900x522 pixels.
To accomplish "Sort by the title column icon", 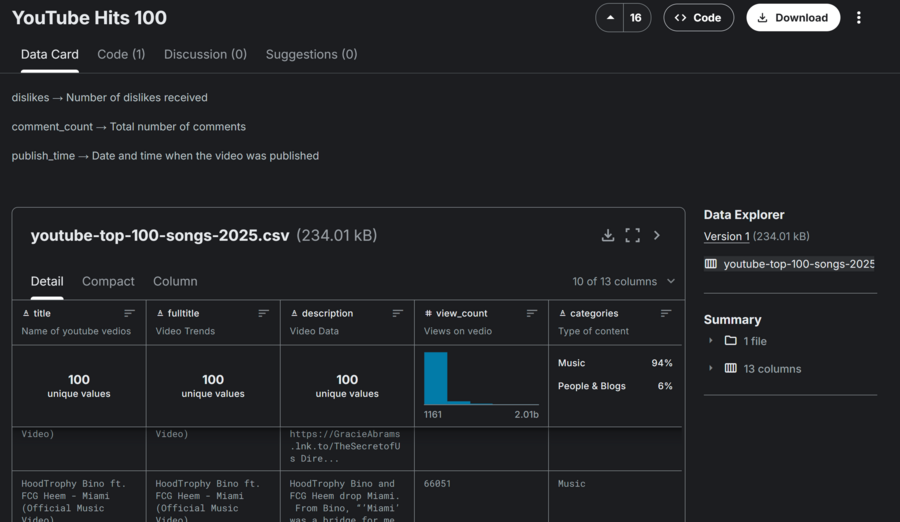I will click(129, 313).
